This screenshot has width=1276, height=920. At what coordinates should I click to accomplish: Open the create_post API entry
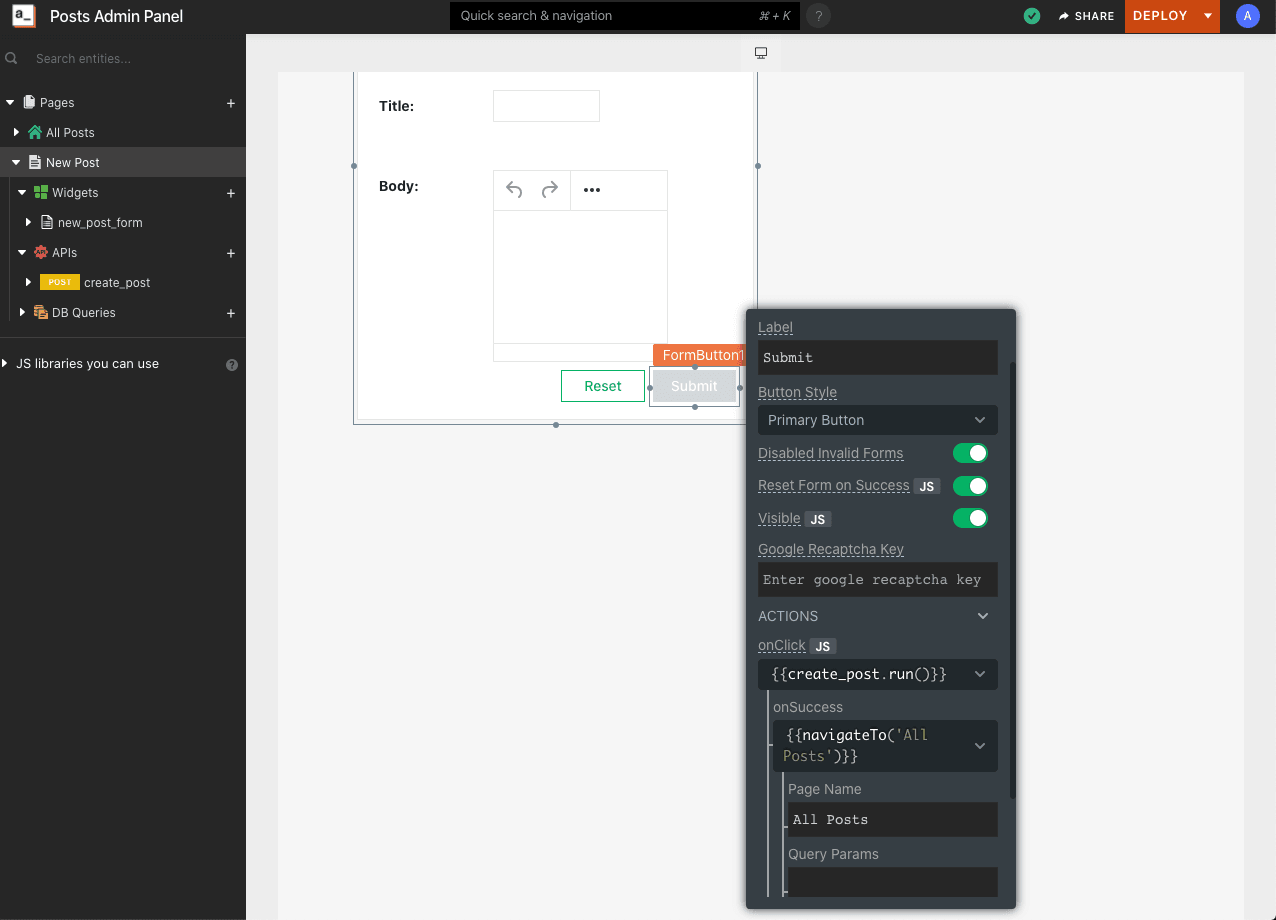point(117,283)
